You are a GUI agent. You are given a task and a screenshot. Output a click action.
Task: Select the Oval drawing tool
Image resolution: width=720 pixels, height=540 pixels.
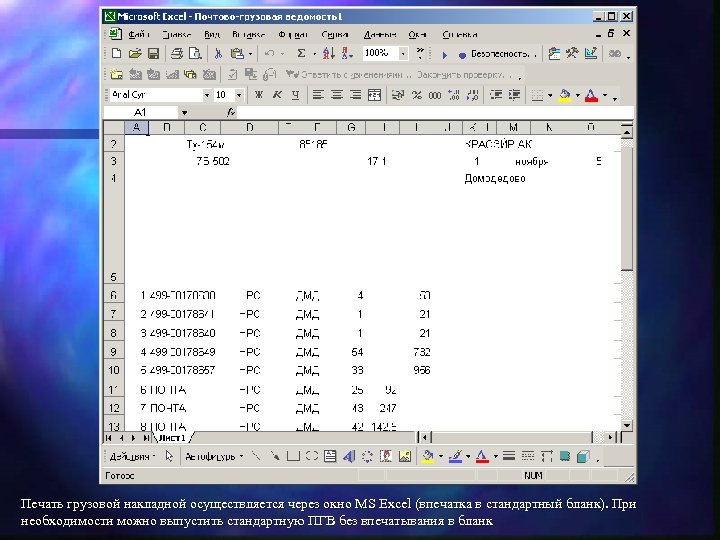coord(312,456)
